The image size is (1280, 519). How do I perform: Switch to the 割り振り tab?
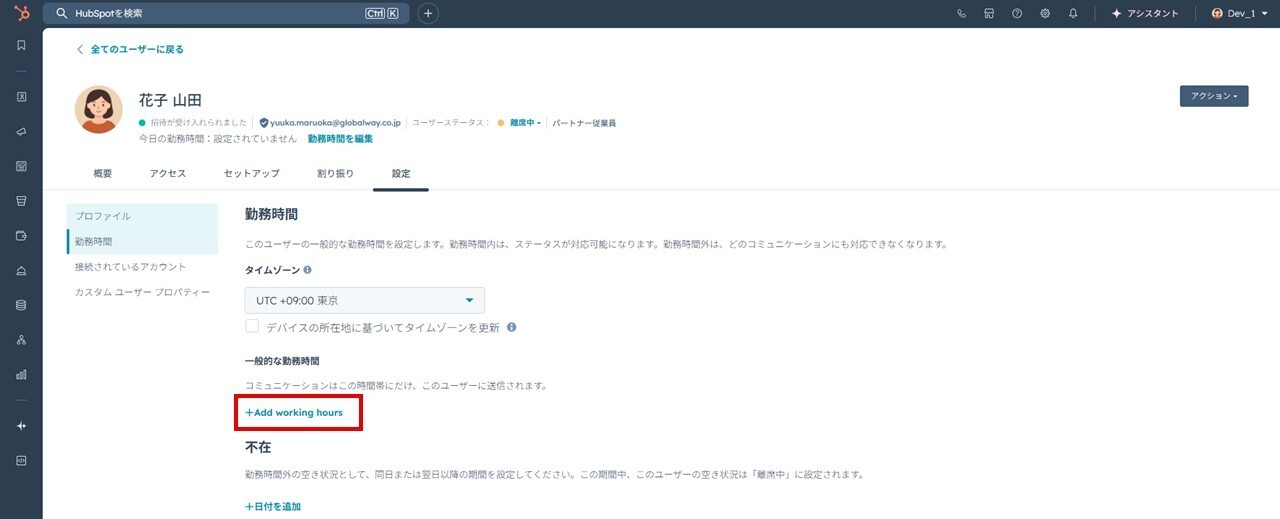pos(335,173)
